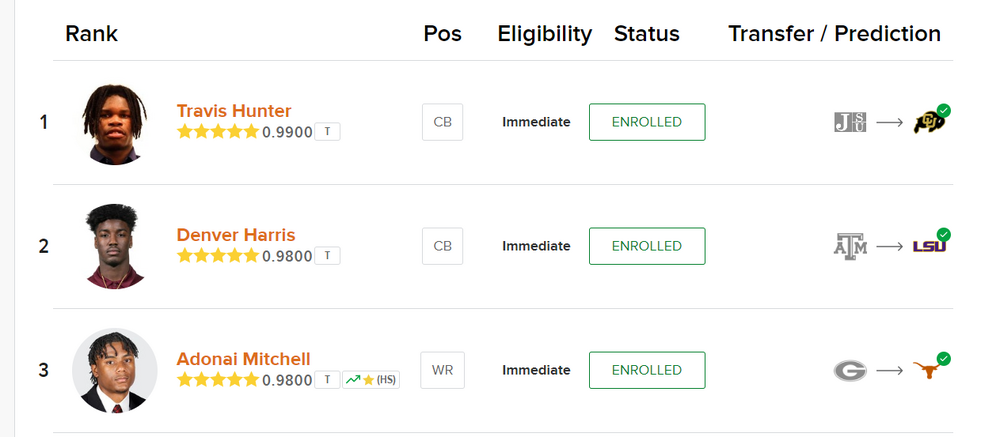Image resolution: width=1000 pixels, height=437 pixels.
Task: Click the Texas A&M logo in Denver Harris's row
Action: [x=850, y=246]
